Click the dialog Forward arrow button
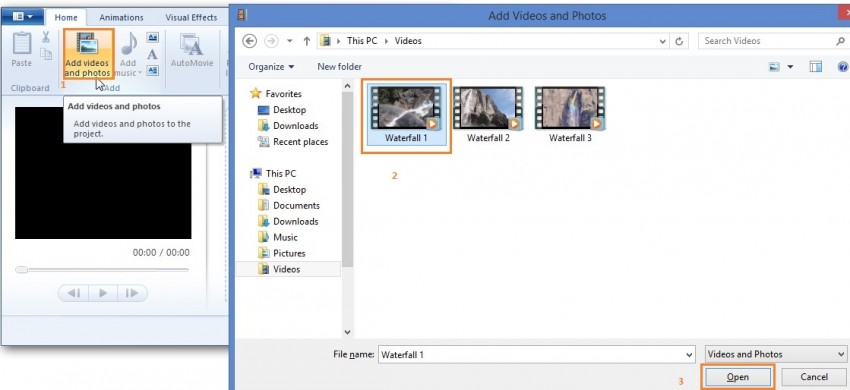This screenshot has height=390, width=850. [x=271, y=41]
